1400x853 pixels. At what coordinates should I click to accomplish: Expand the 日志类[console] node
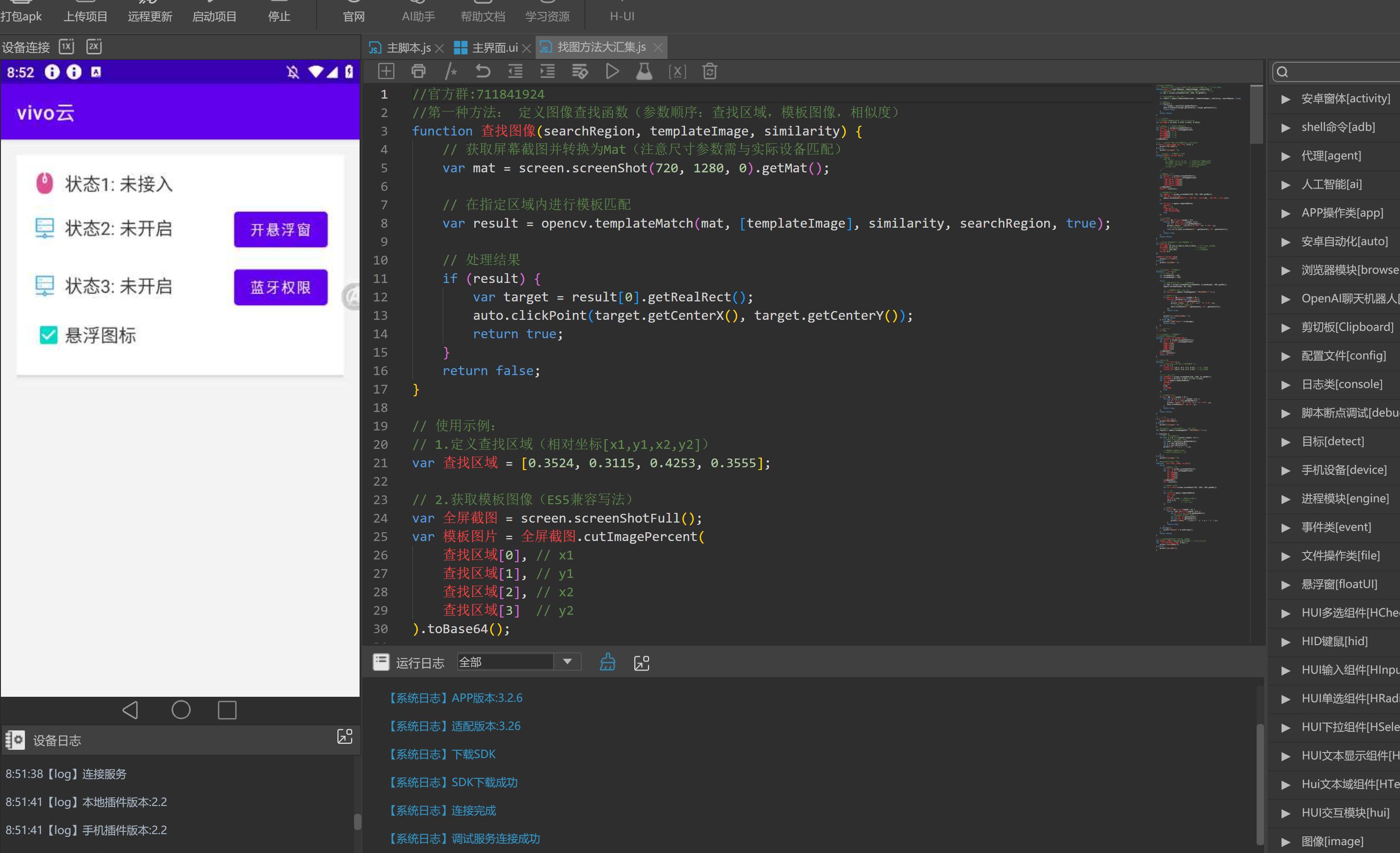coord(1285,384)
